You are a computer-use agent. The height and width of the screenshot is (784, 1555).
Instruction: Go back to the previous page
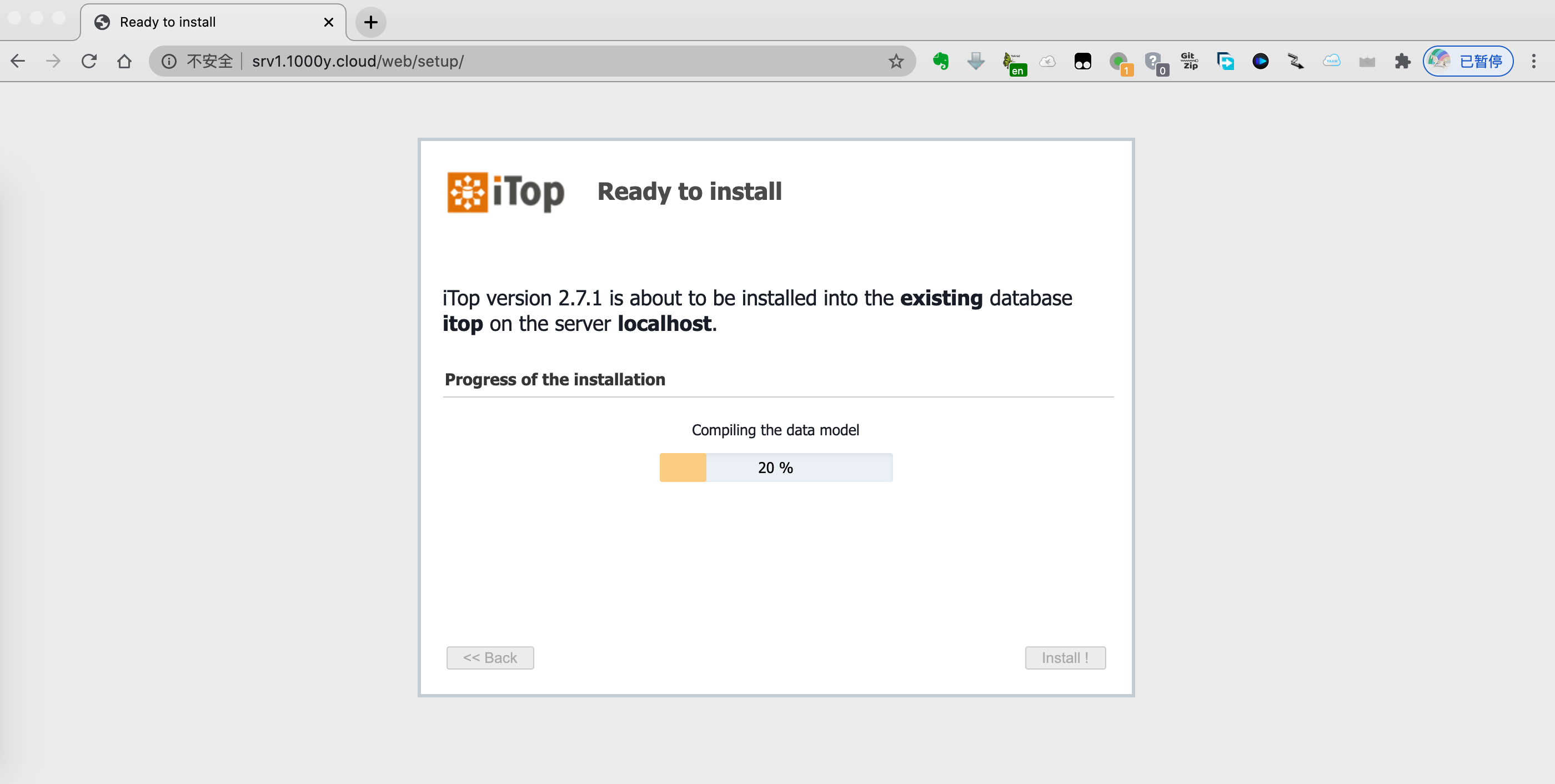point(18,61)
